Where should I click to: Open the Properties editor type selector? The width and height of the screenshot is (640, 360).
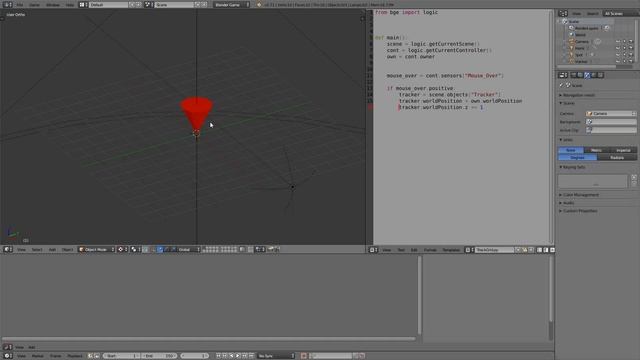pyautogui.click(x=563, y=75)
